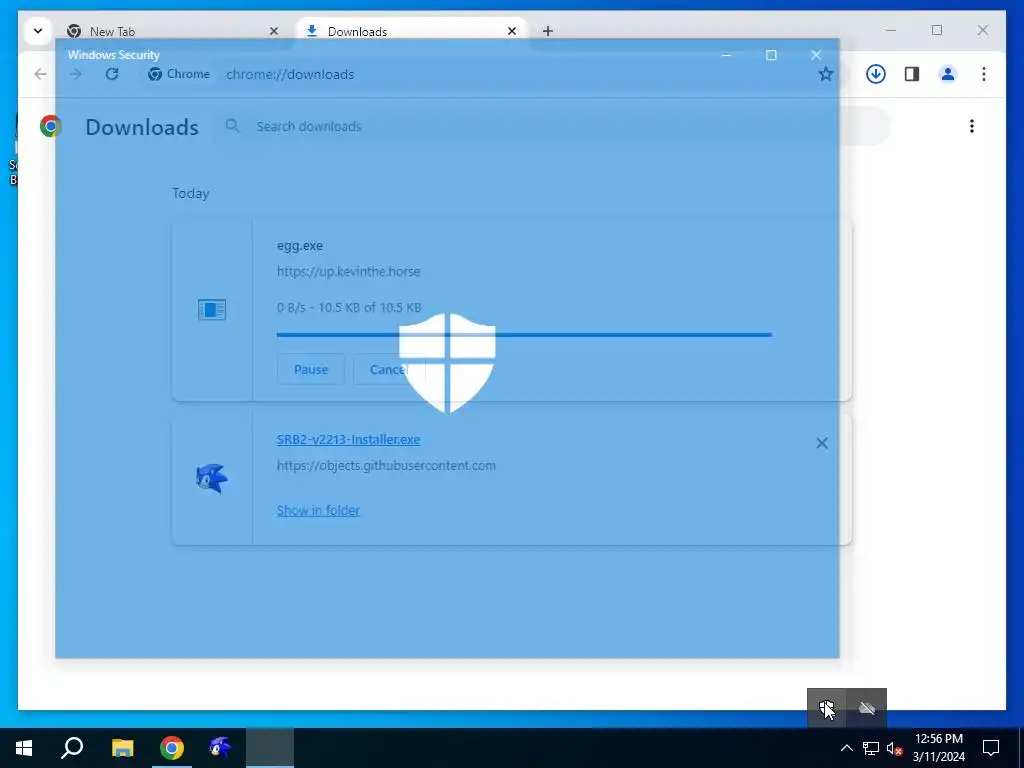Click the Windows Security shield logo
This screenshot has width=1024, height=768.
click(x=447, y=362)
